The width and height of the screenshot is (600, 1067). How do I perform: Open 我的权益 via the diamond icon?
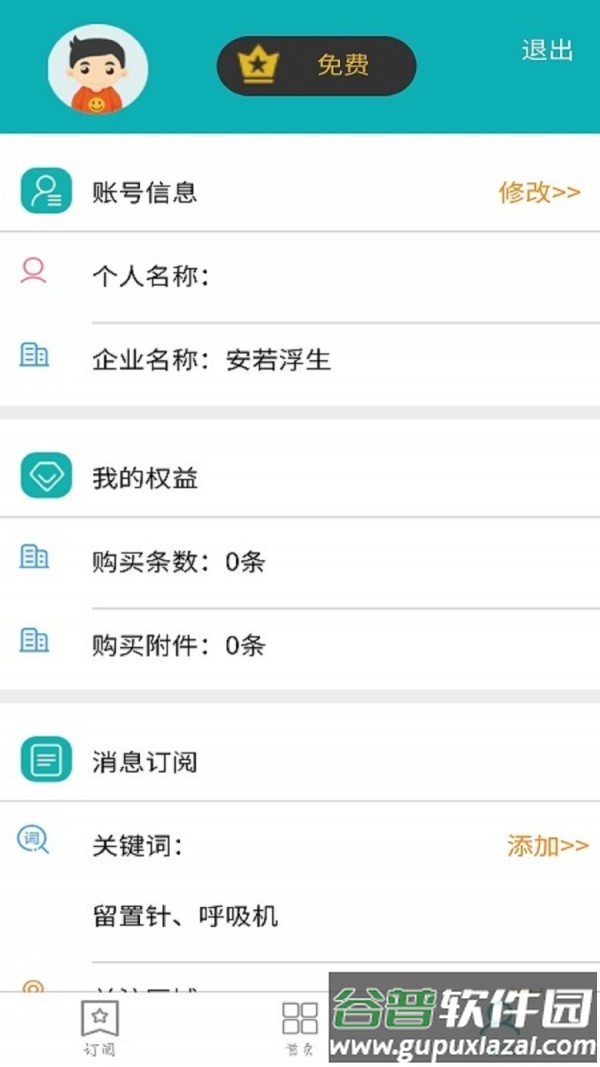pos(44,477)
